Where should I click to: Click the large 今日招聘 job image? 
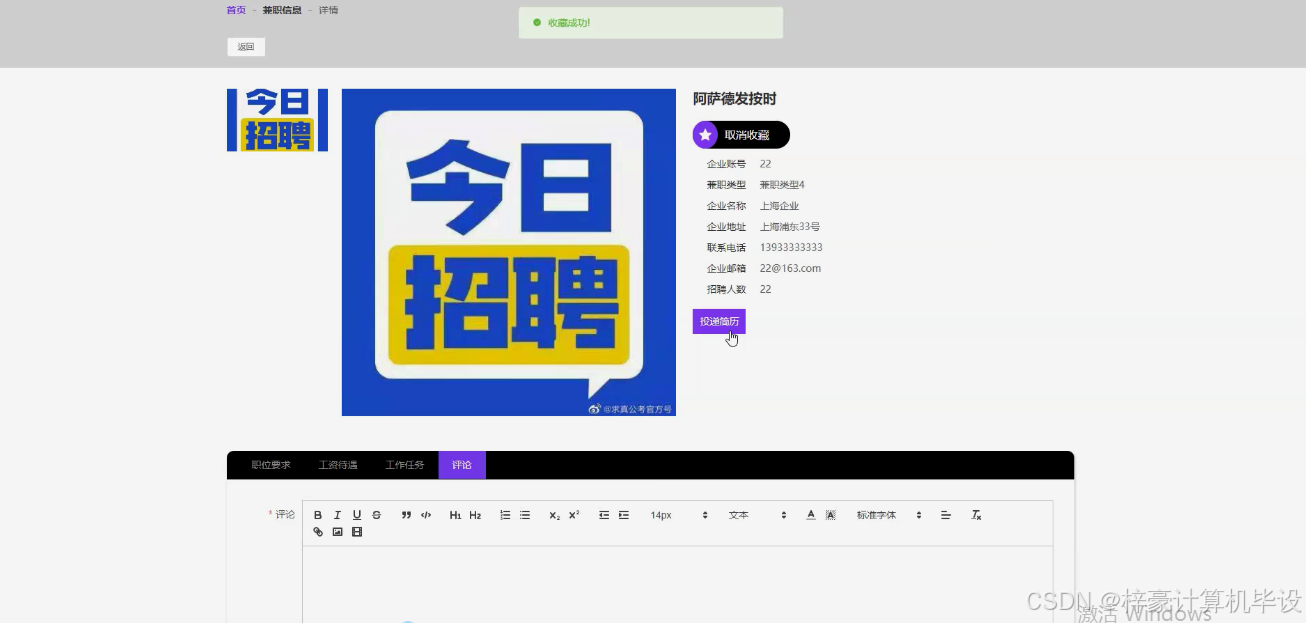(509, 252)
